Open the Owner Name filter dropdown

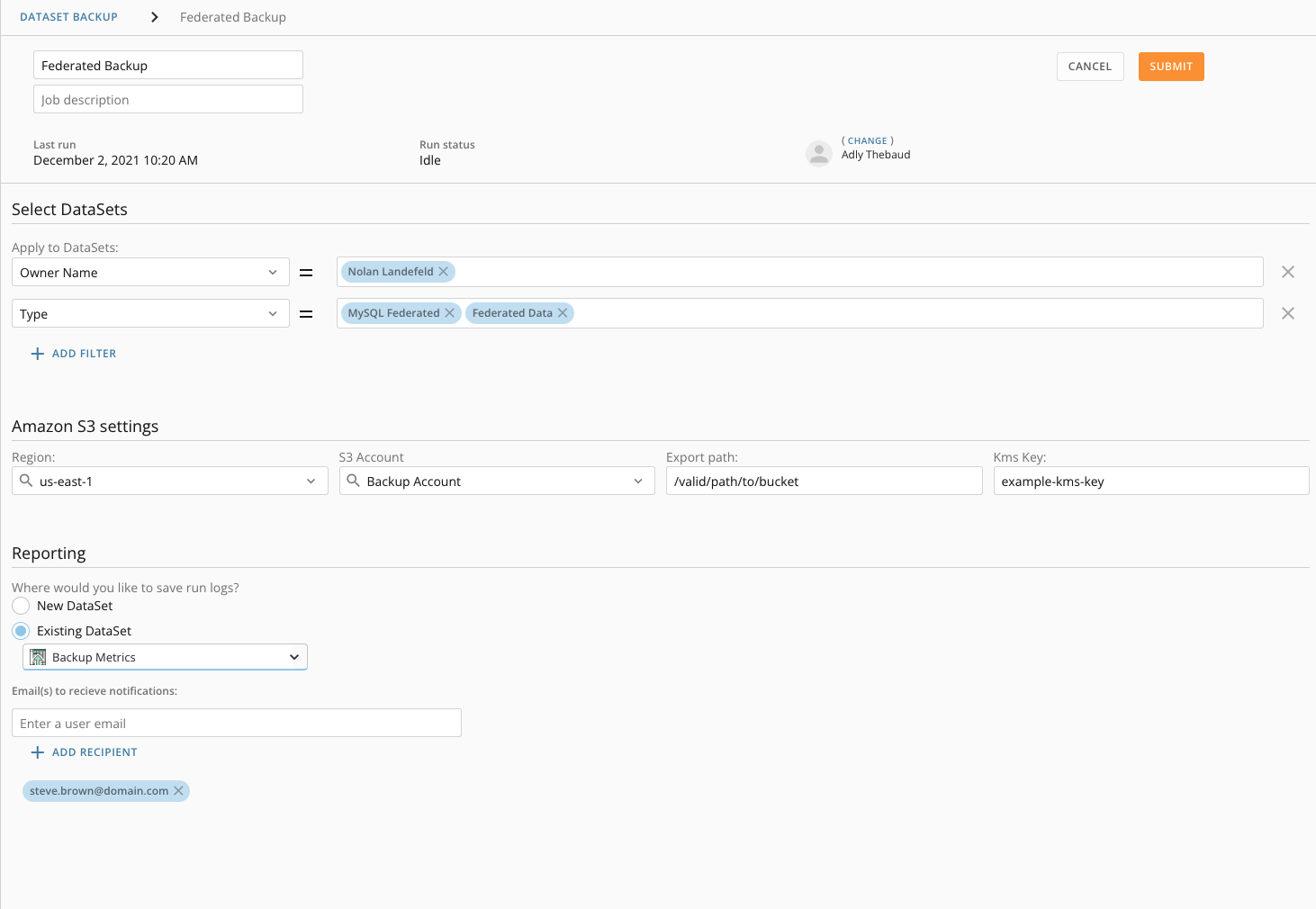coord(150,272)
